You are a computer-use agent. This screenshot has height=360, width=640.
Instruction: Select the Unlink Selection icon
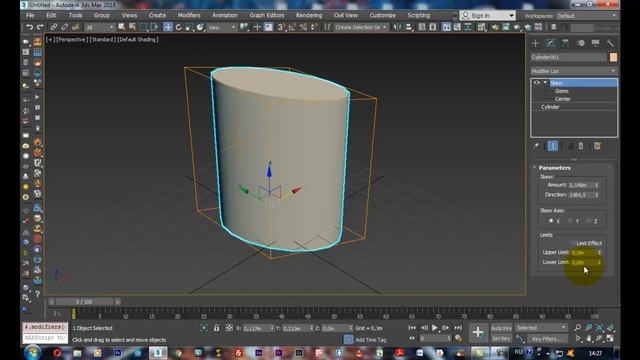click(64, 27)
